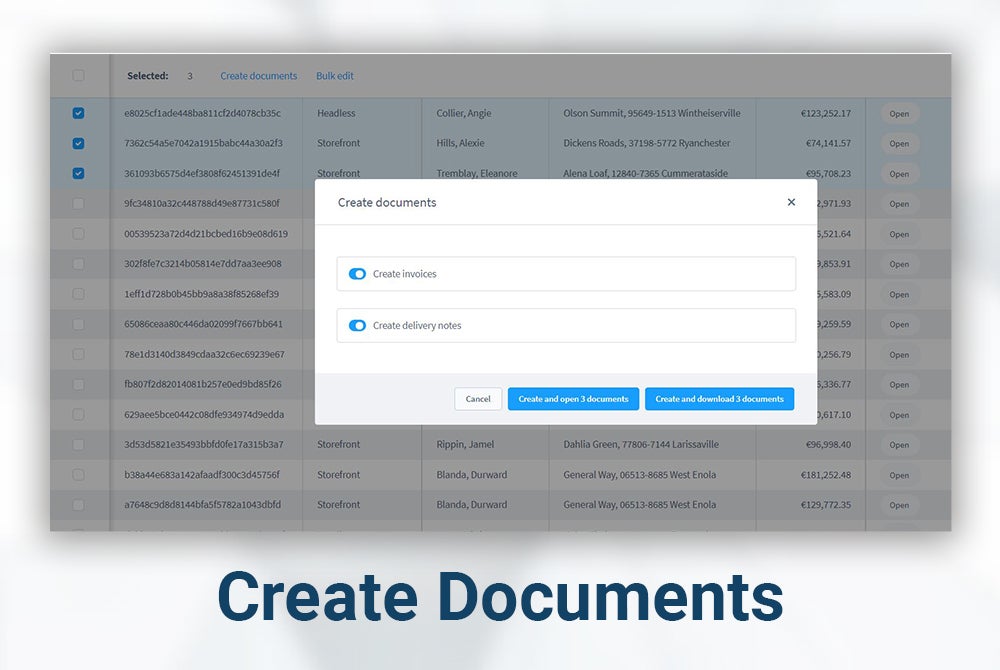
Task: Click Open status for €129,772.35 order
Action: [x=899, y=505]
